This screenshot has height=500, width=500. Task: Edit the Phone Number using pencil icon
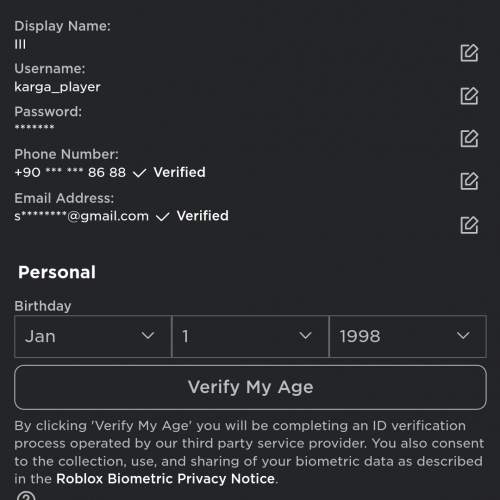(469, 181)
